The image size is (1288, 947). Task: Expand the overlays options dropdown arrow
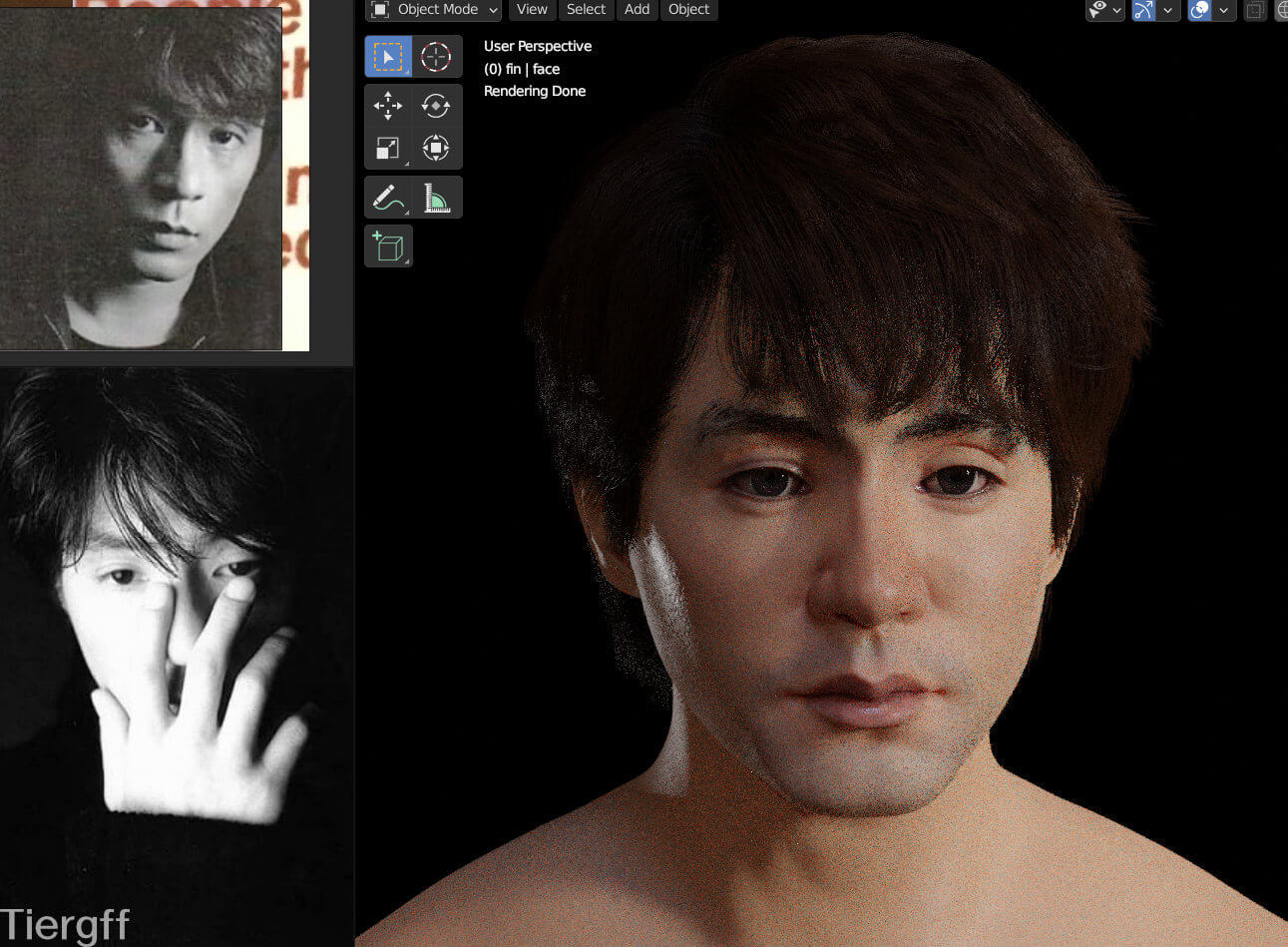coord(1223,10)
